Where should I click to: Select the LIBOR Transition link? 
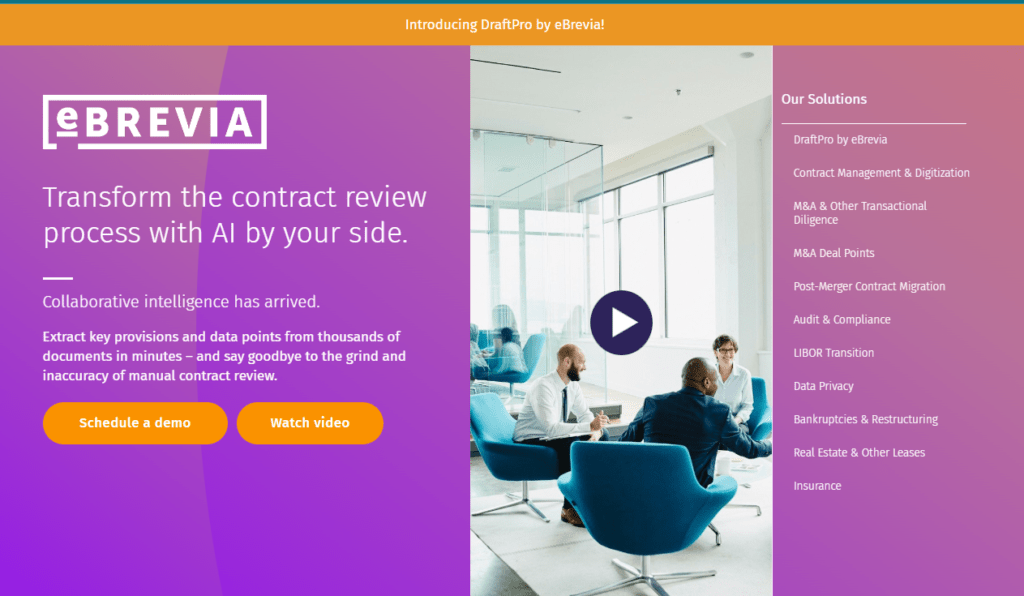click(833, 353)
